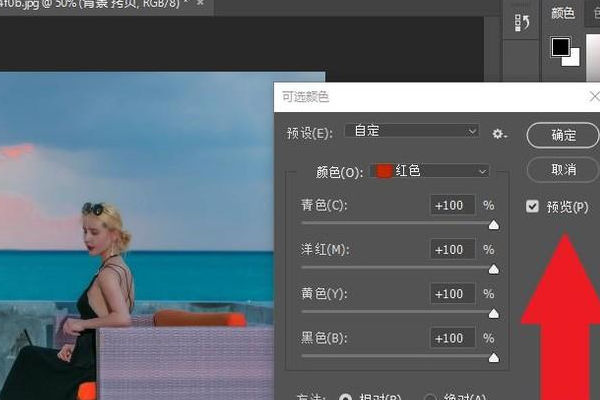This screenshot has height=400, width=600.
Task: Click the 黑色(B) value input field
Action: (x=453, y=338)
